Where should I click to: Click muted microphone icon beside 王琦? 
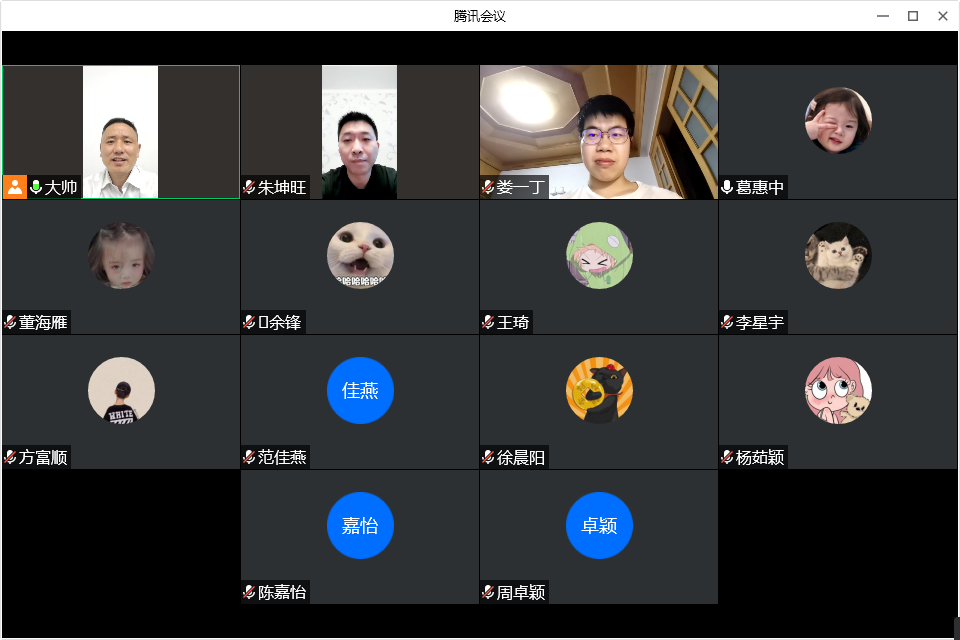click(488, 322)
